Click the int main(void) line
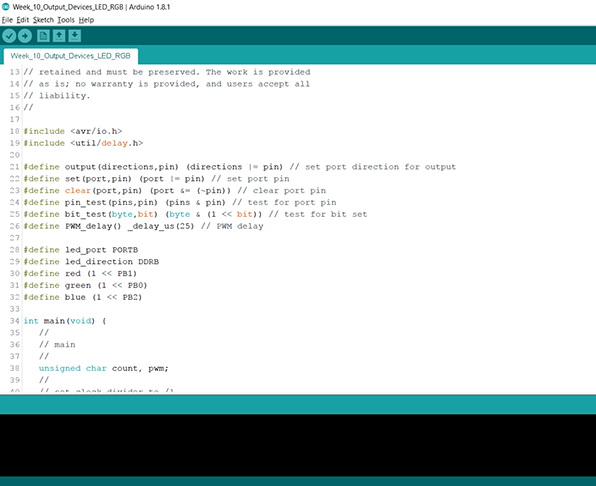This screenshot has width=596, height=486. [65, 321]
